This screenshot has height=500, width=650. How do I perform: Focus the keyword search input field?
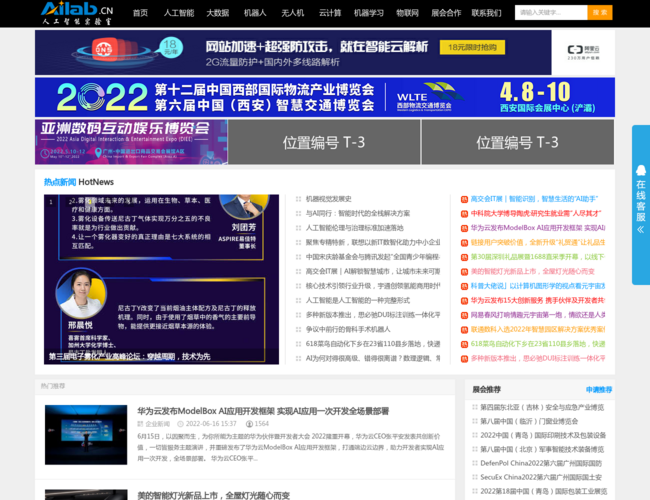551,12
